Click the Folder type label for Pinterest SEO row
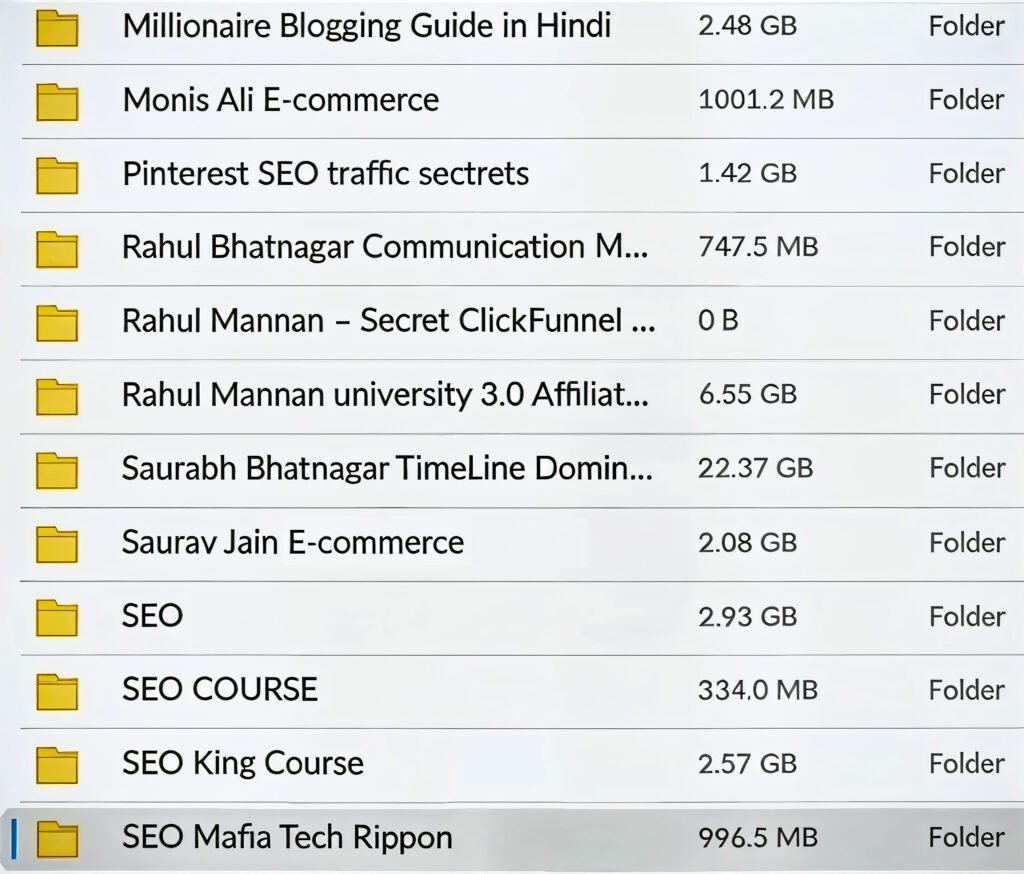The image size is (1024, 874). (x=966, y=174)
